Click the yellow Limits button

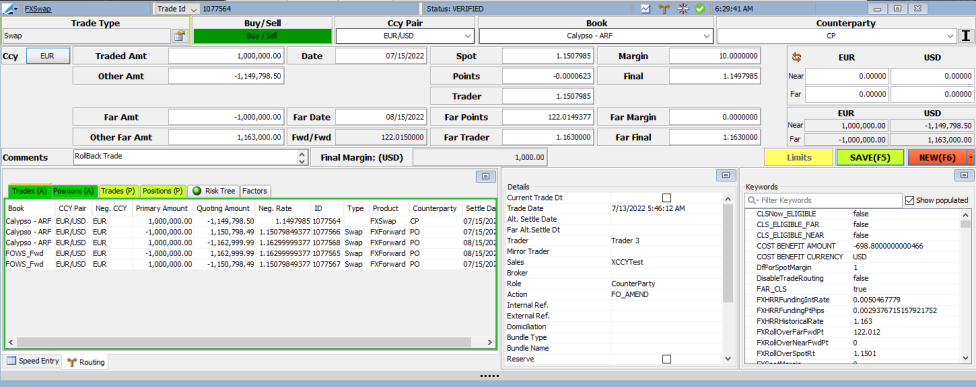(798, 158)
